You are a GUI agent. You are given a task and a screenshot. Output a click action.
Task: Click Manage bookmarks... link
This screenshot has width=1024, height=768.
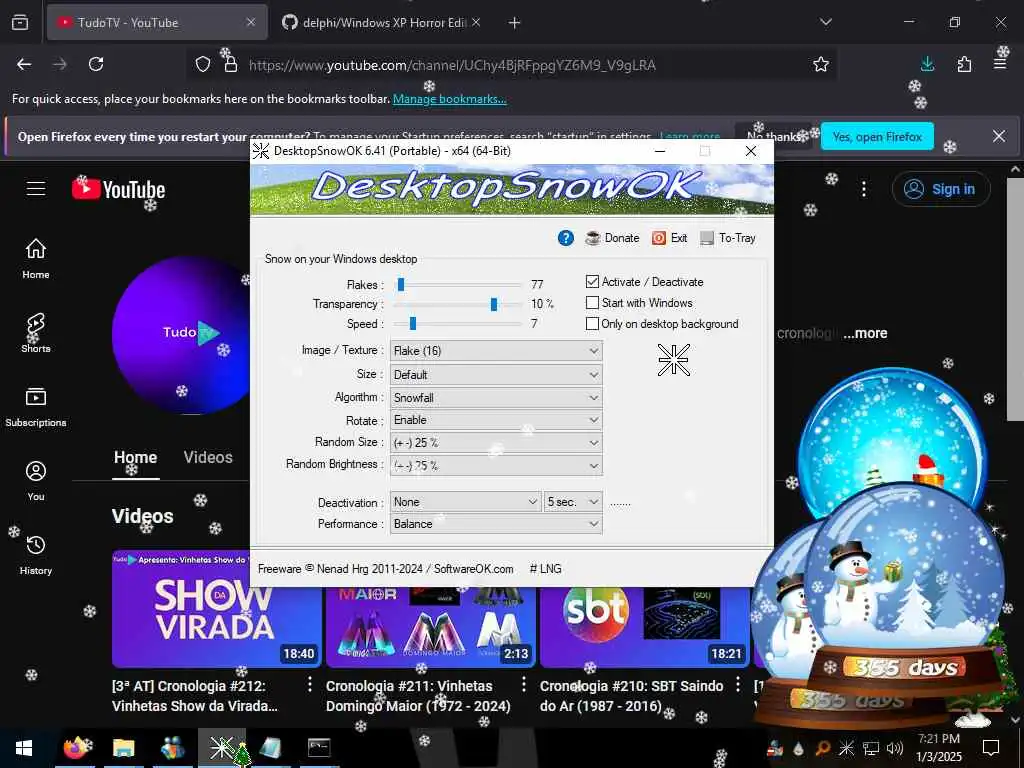[449, 99]
